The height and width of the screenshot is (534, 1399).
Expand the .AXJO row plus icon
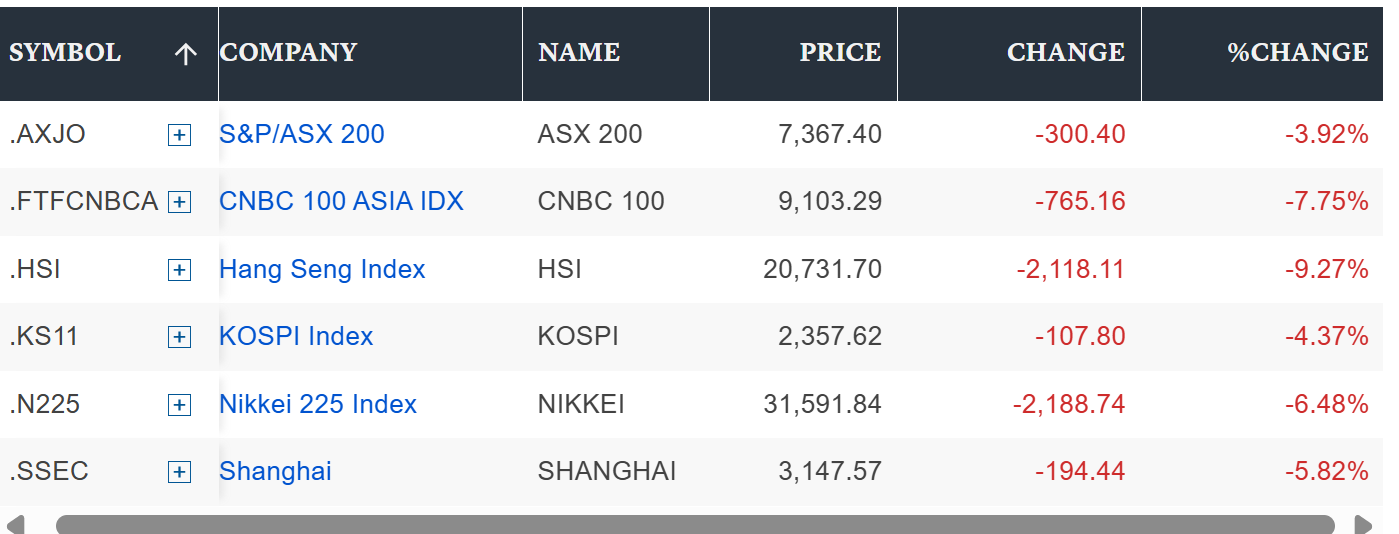pyautogui.click(x=179, y=135)
